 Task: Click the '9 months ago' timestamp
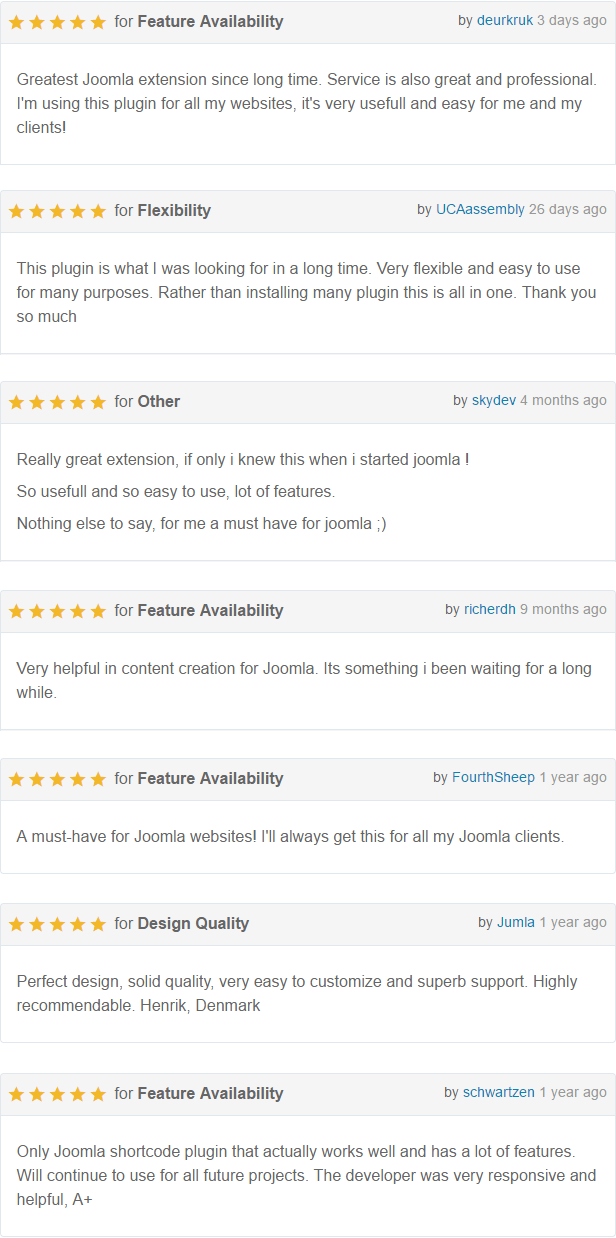tap(563, 609)
